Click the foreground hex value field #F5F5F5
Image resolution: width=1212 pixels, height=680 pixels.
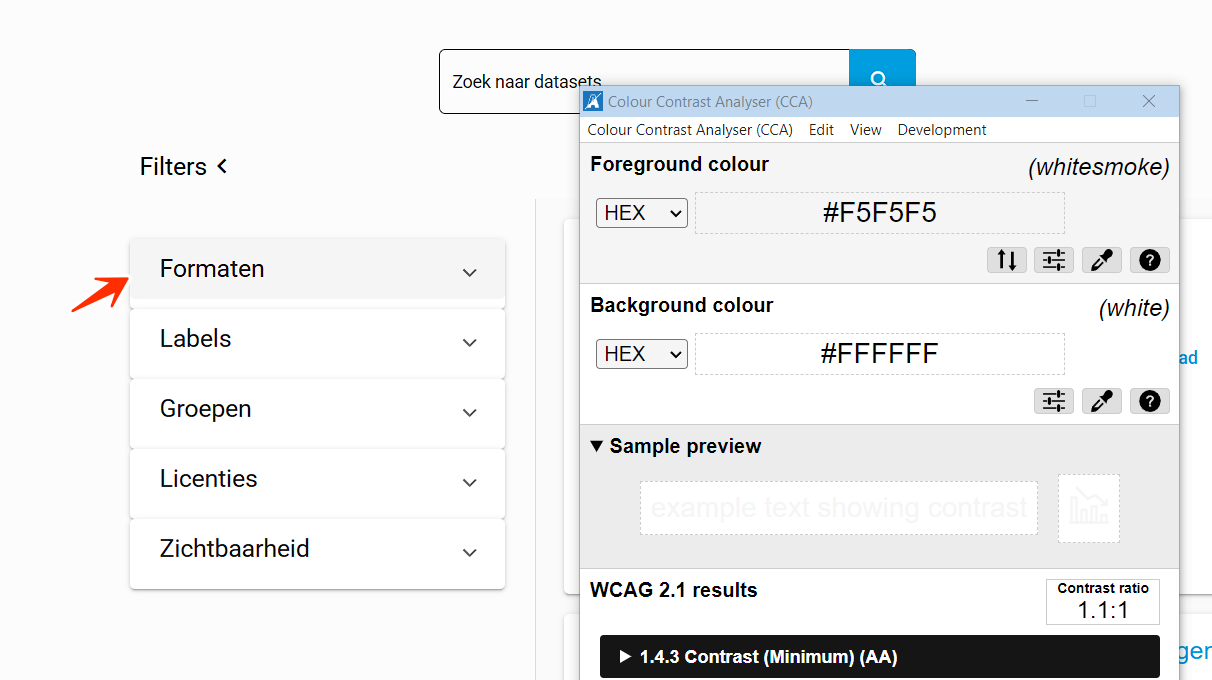pos(879,213)
